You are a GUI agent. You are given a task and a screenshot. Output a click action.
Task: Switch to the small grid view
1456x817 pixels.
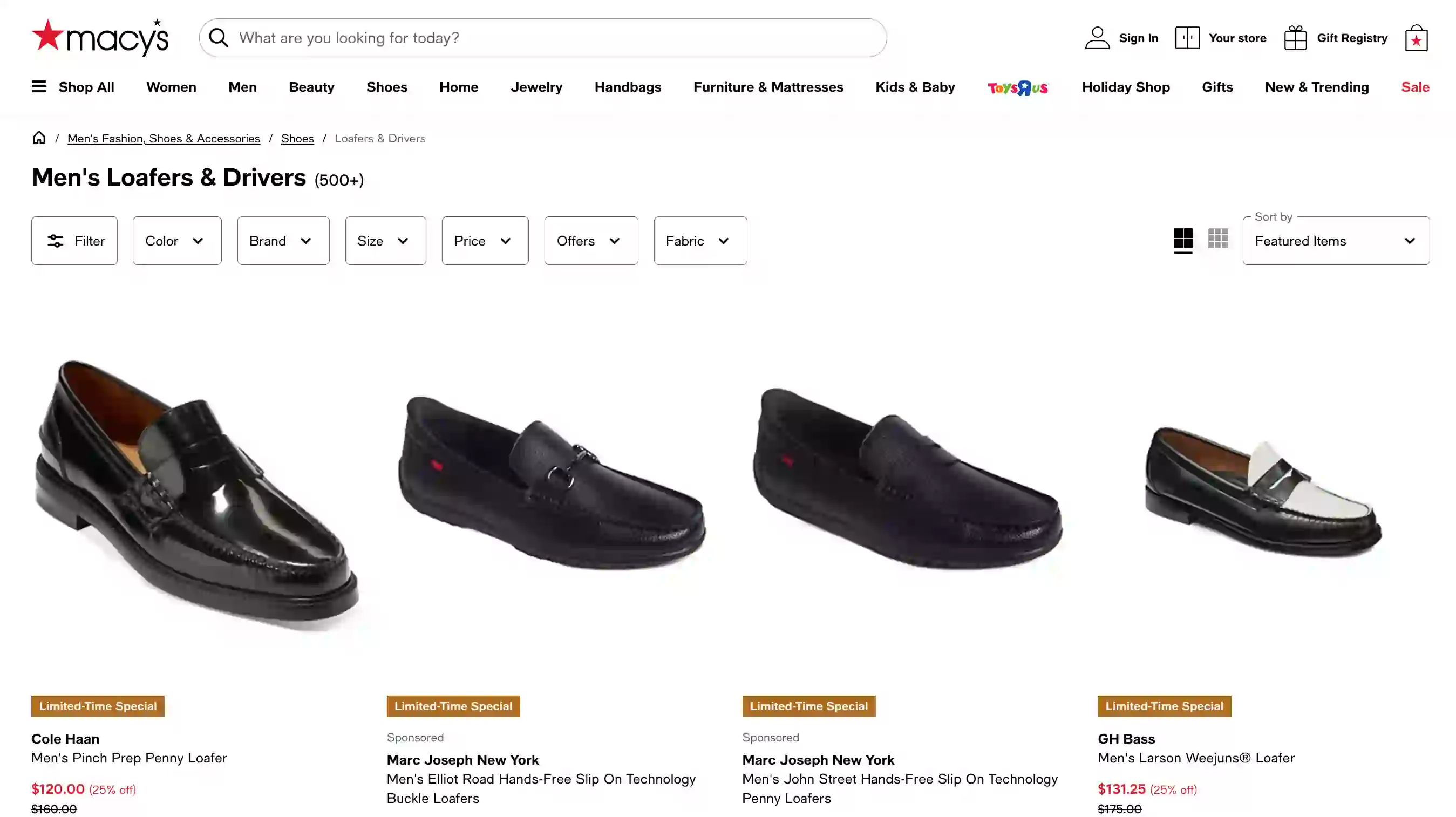click(1219, 240)
